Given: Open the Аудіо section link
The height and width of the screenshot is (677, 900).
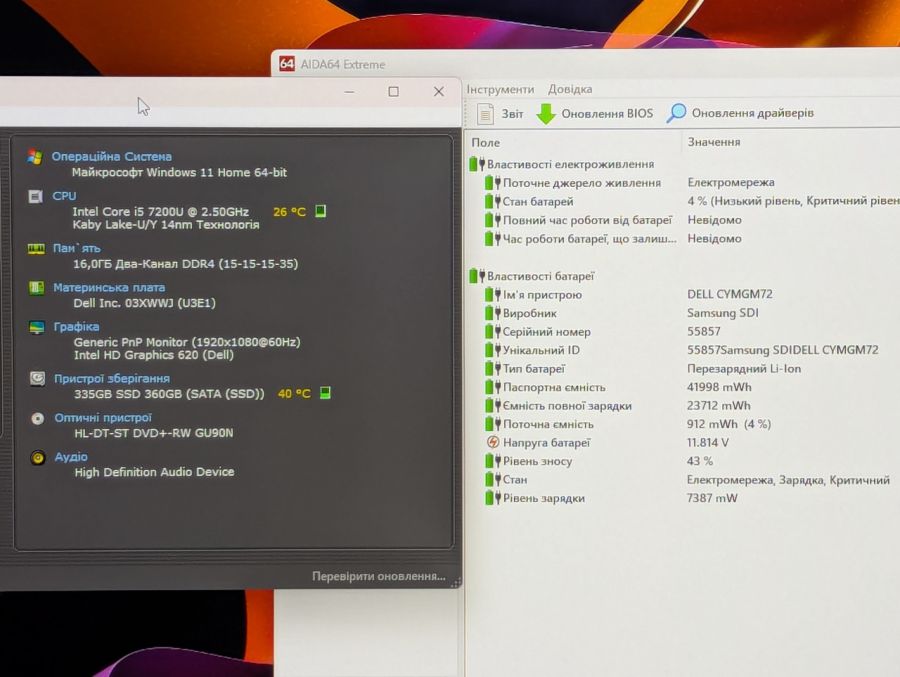Looking at the screenshot, I should point(71,457).
